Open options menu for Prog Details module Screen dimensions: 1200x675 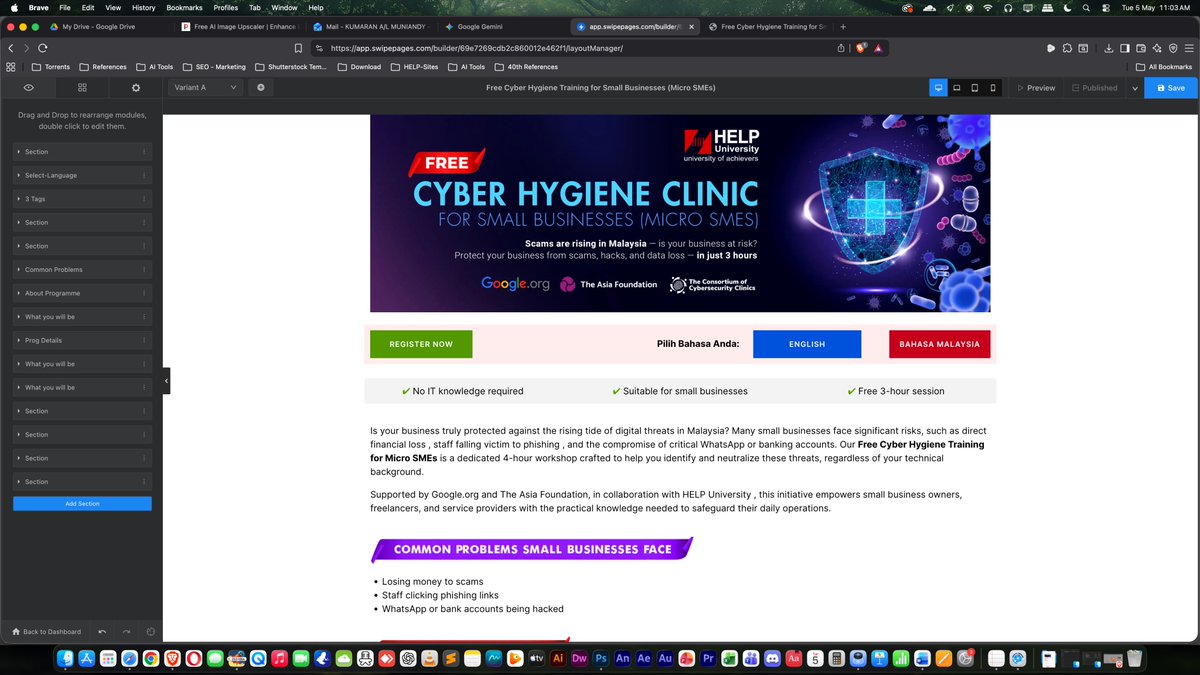tap(144, 340)
